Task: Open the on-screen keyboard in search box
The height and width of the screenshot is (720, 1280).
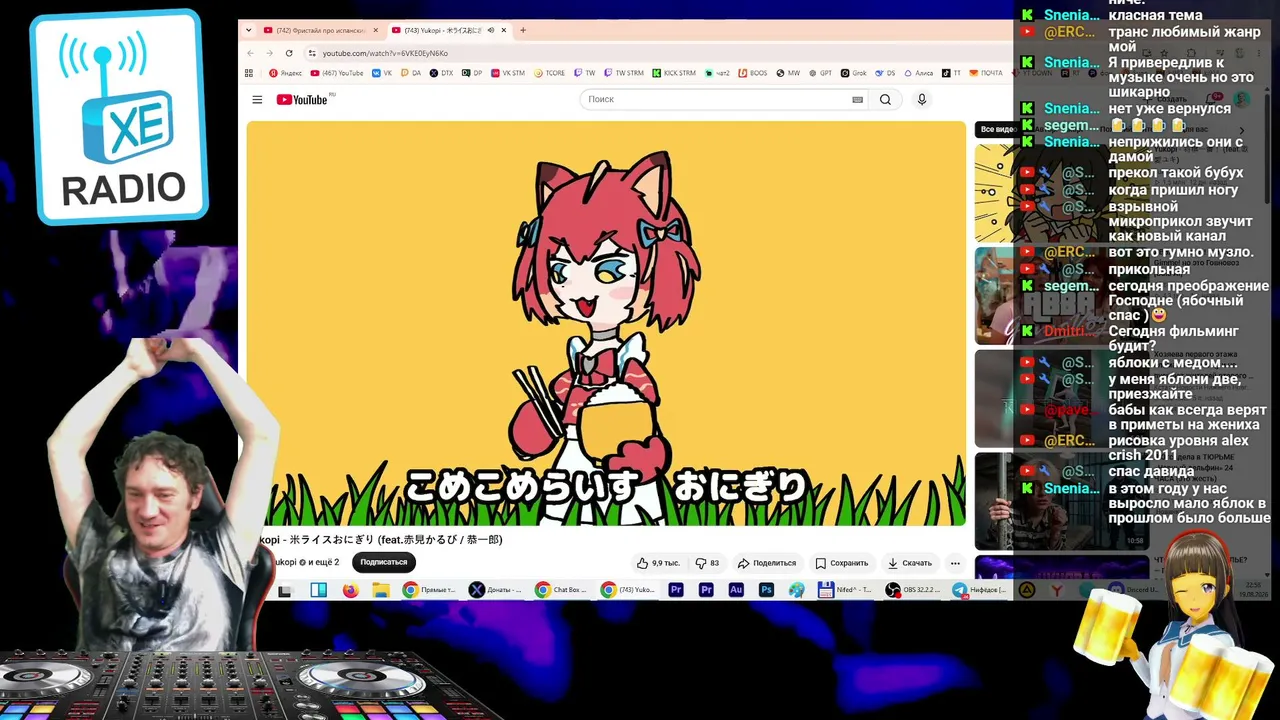Action: click(x=857, y=99)
